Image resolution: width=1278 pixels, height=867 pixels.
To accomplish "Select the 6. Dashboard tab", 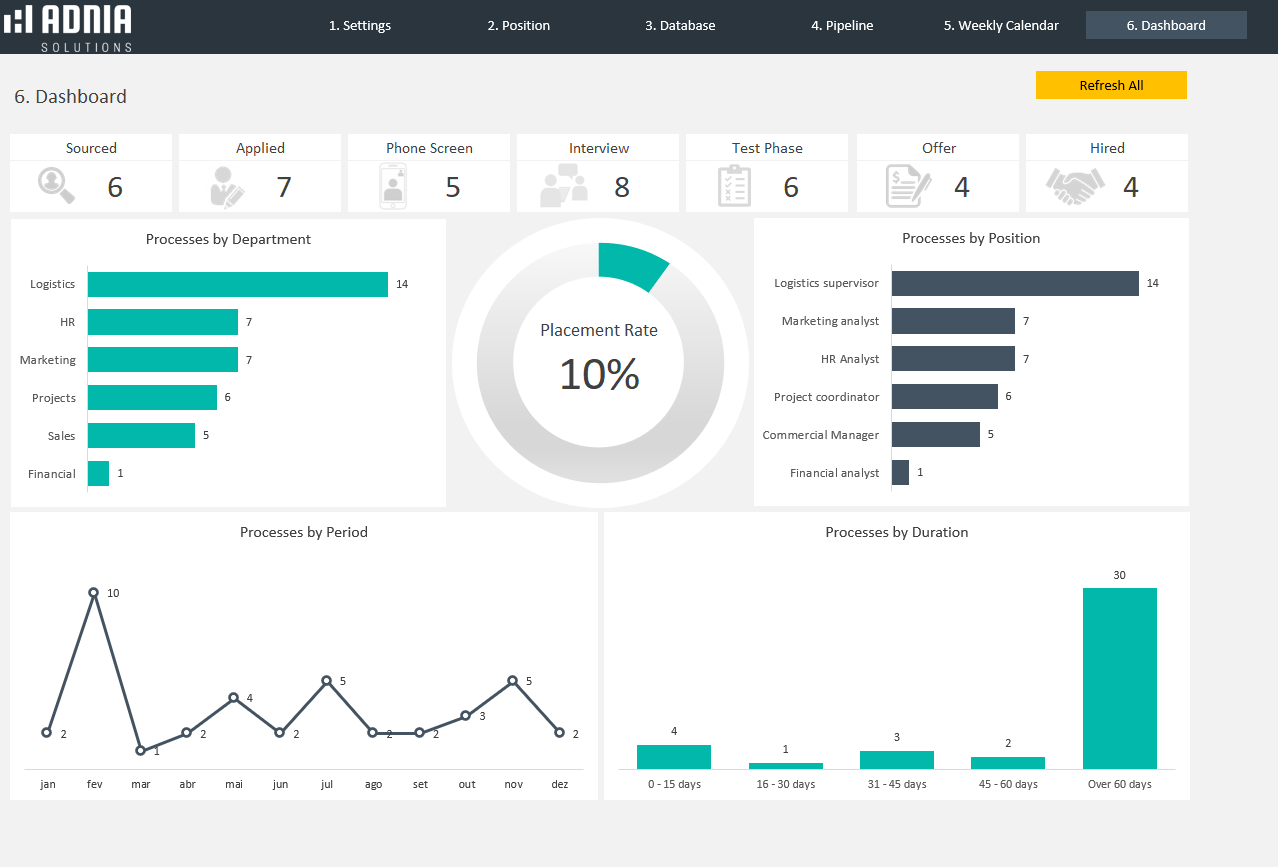I will [x=1166, y=26].
